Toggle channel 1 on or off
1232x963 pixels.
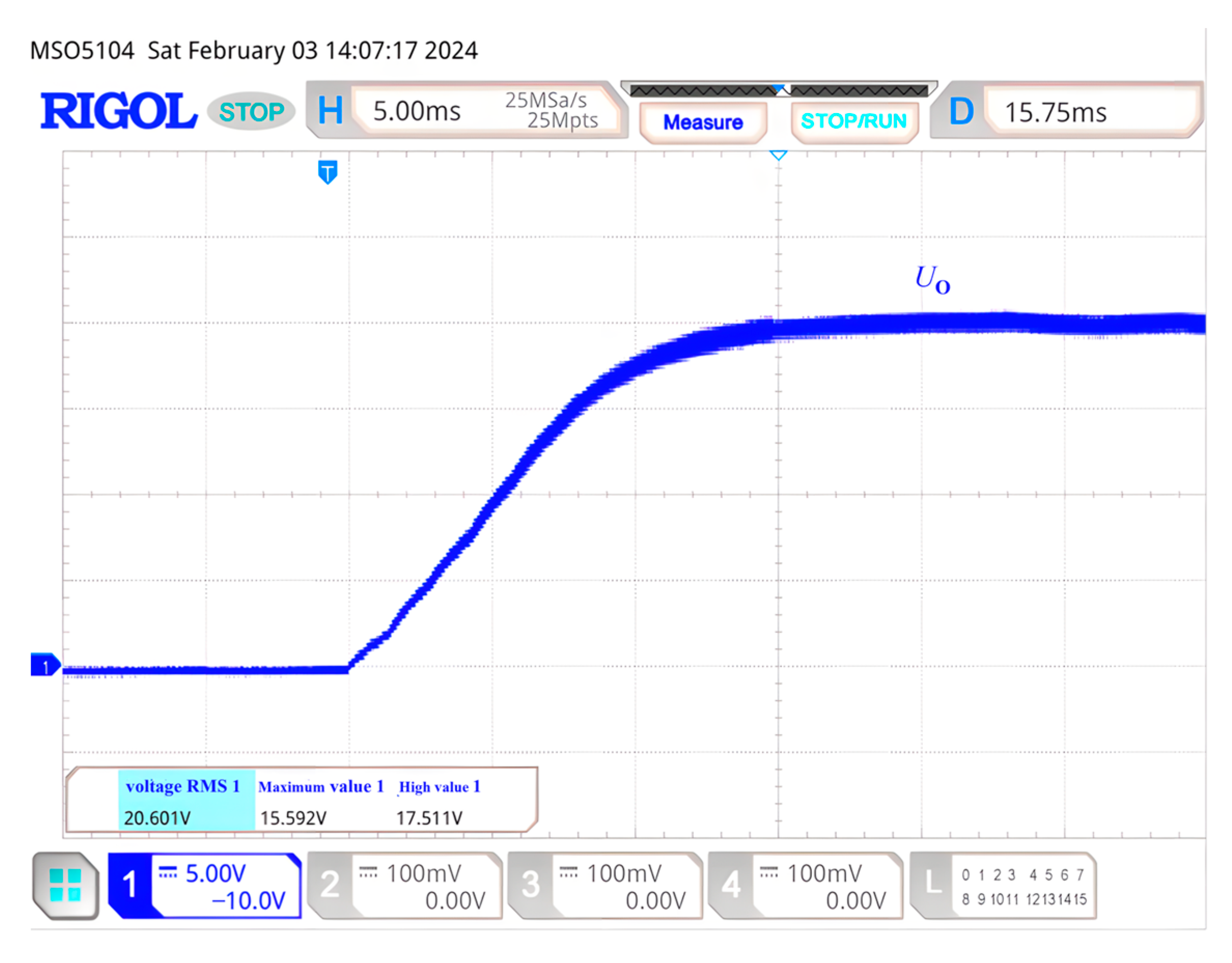pyautogui.click(x=130, y=885)
